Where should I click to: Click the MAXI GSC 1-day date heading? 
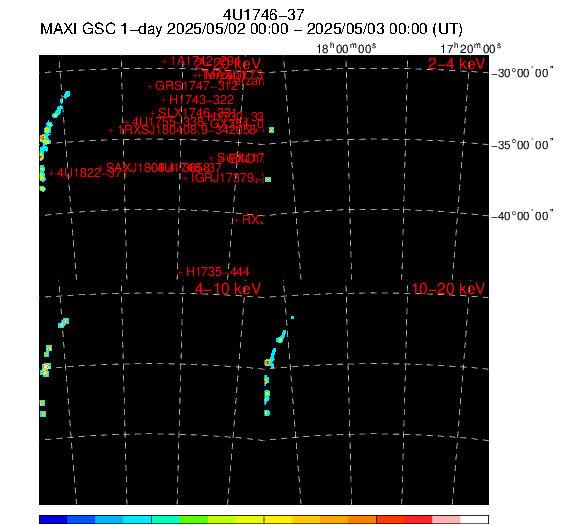click(x=251, y=29)
